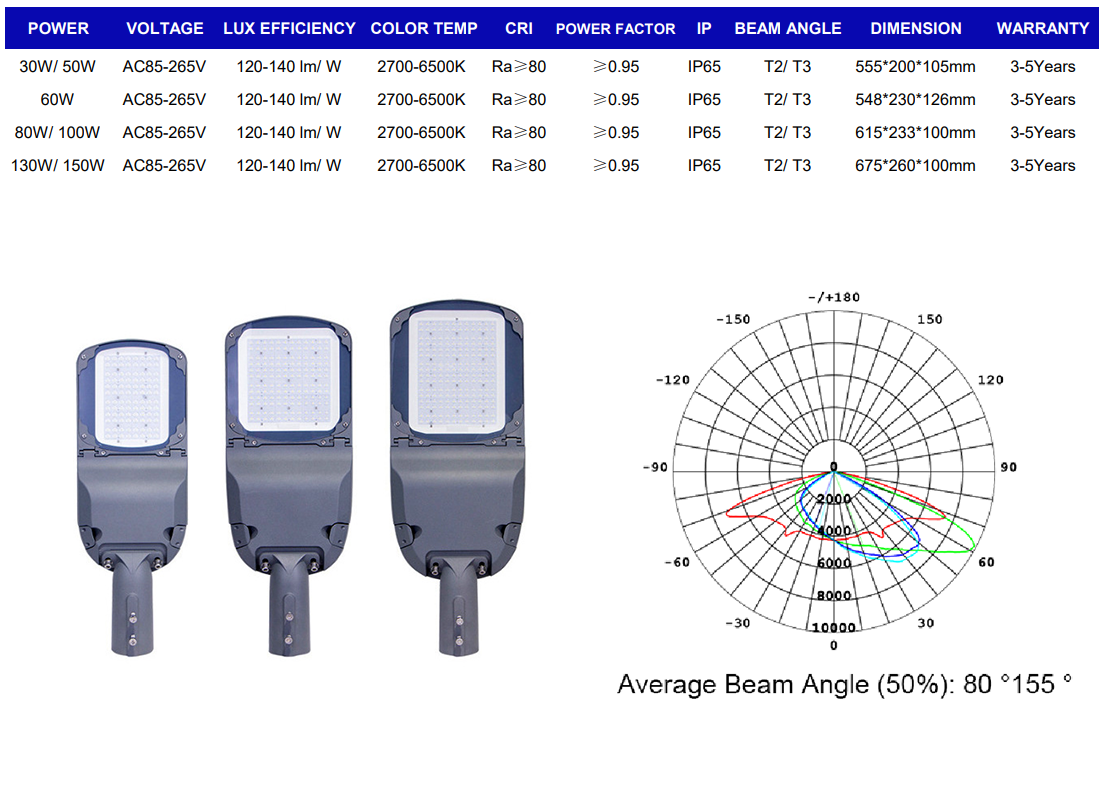Click the COLOR TEMP column header
Screen dimensions: 1102x794
tap(424, 29)
